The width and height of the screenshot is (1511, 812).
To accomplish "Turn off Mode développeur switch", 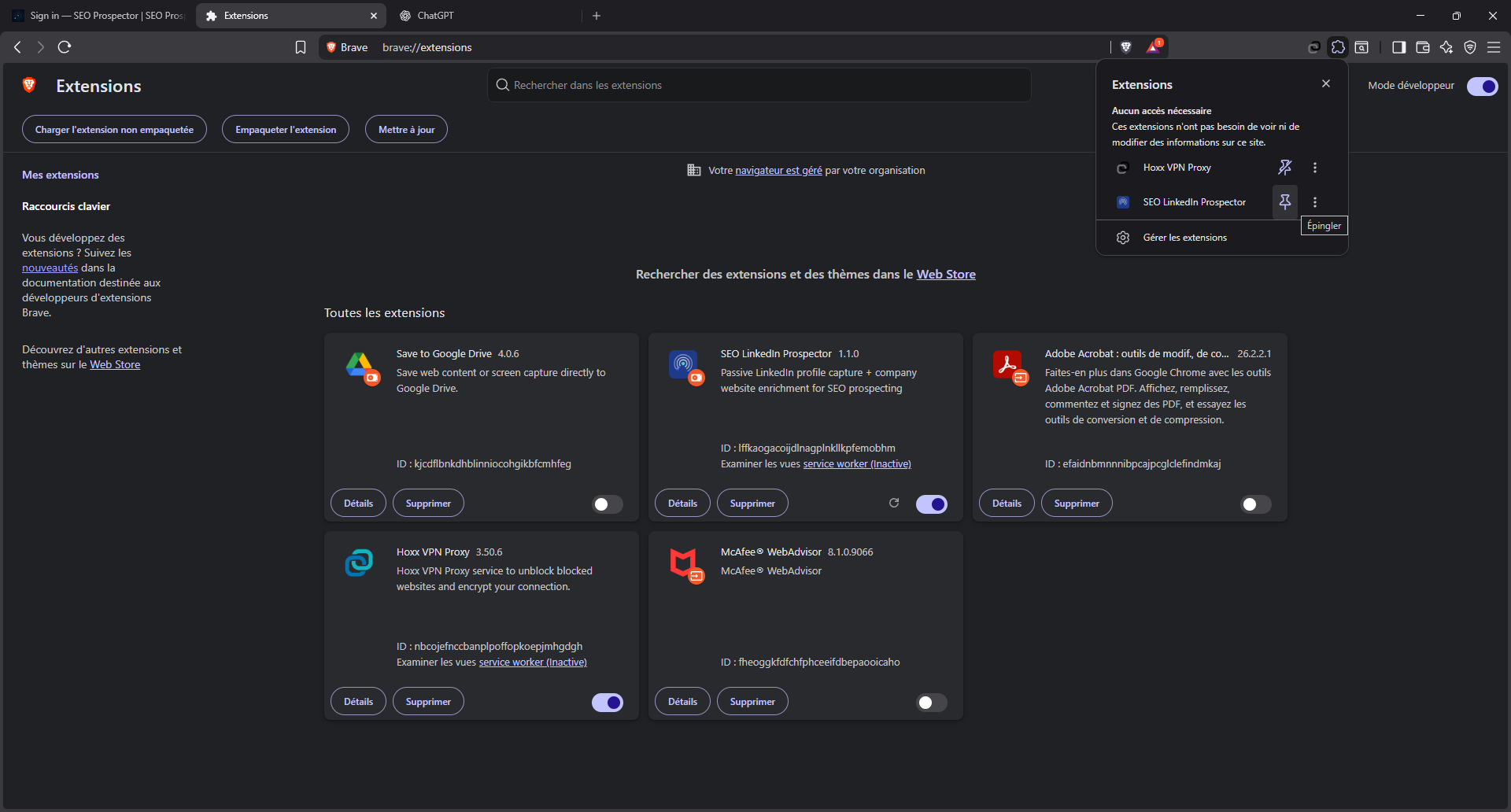I will (x=1482, y=87).
